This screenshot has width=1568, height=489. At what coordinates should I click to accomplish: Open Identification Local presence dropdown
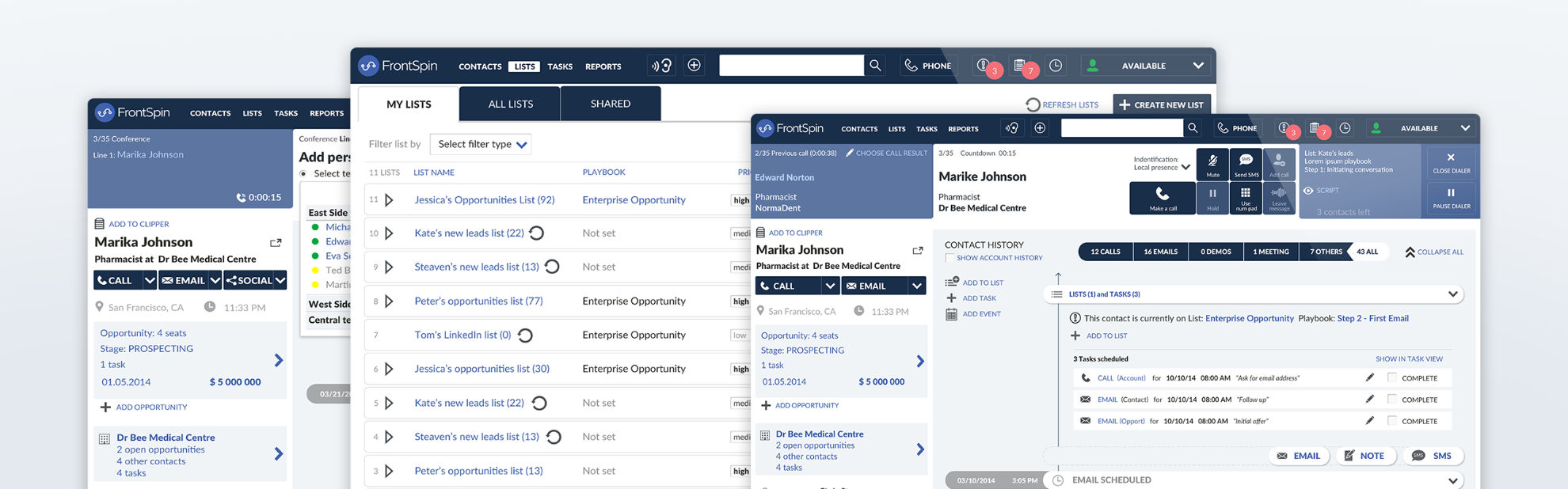click(1162, 163)
